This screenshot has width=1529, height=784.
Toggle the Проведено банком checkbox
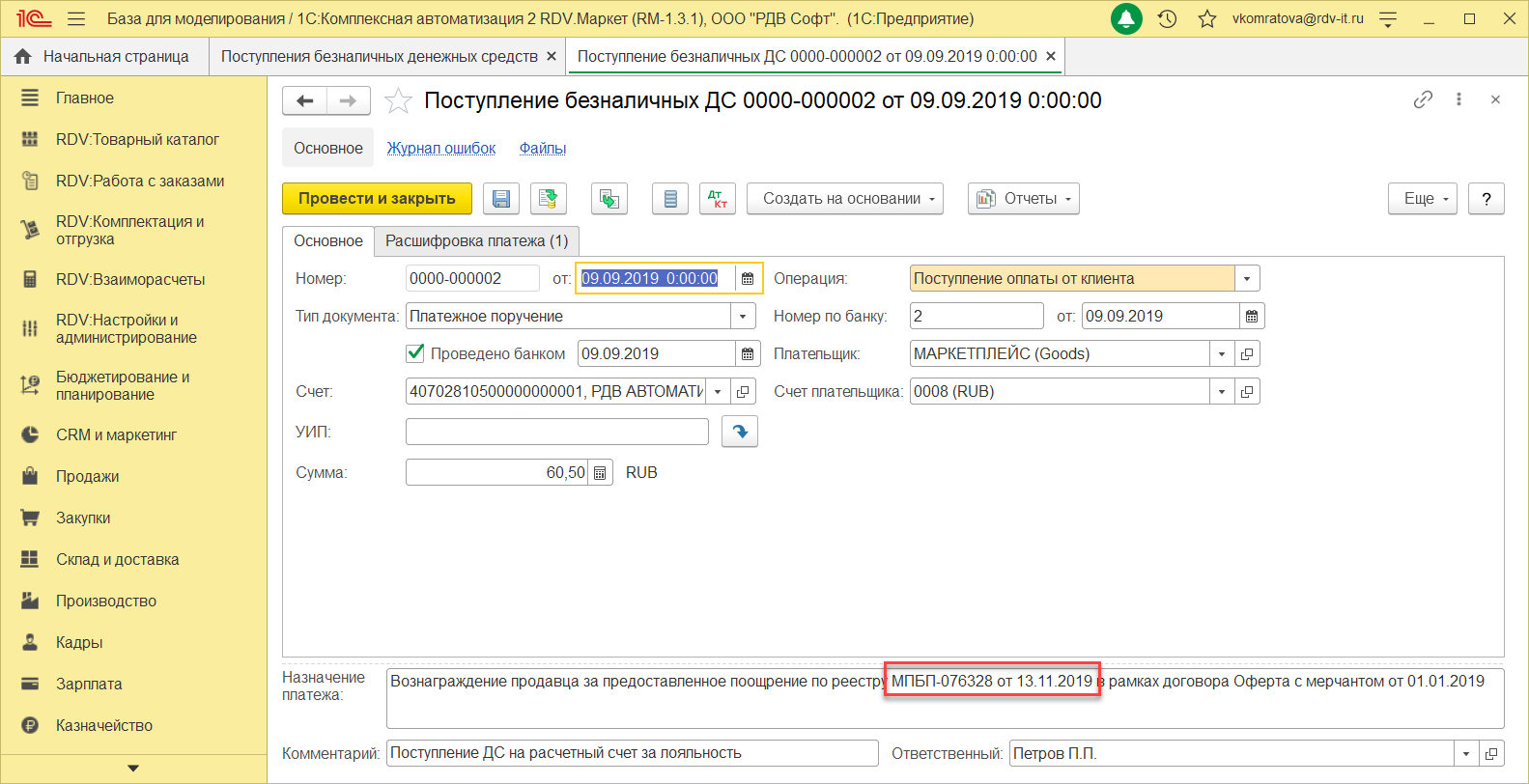pyautogui.click(x=416, y=353)
